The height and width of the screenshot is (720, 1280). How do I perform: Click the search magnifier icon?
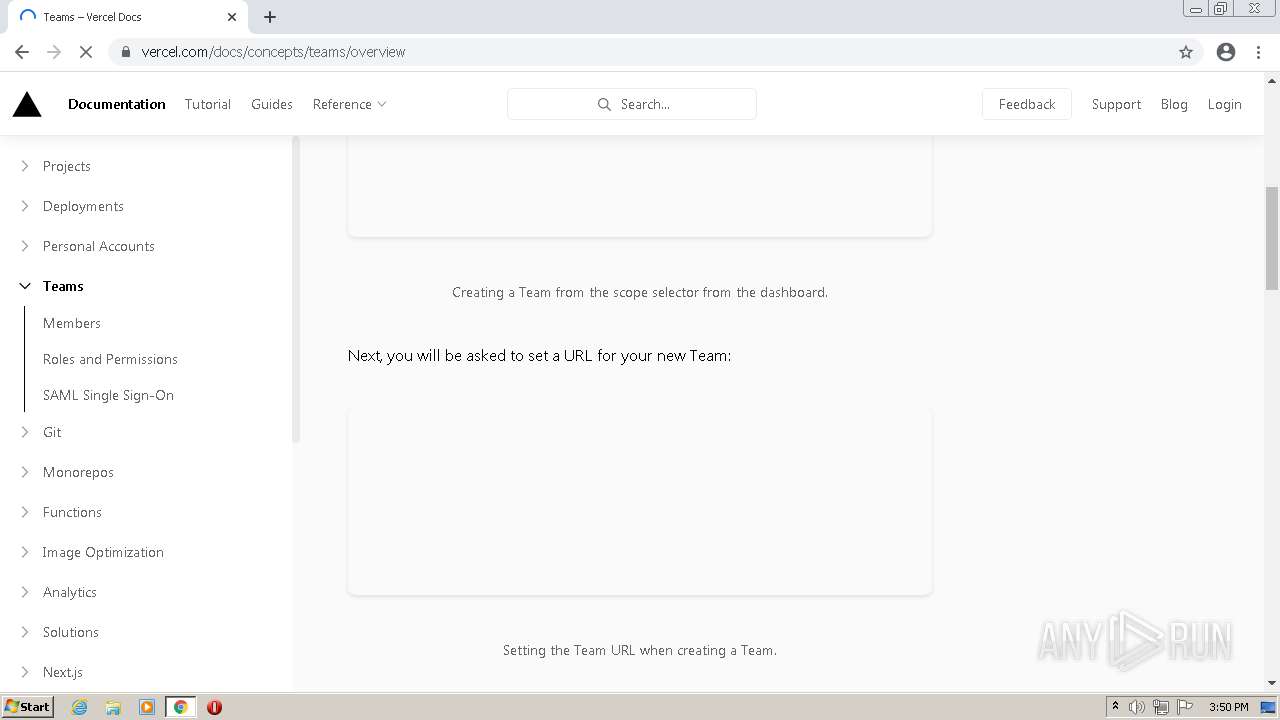click(604, 104)
